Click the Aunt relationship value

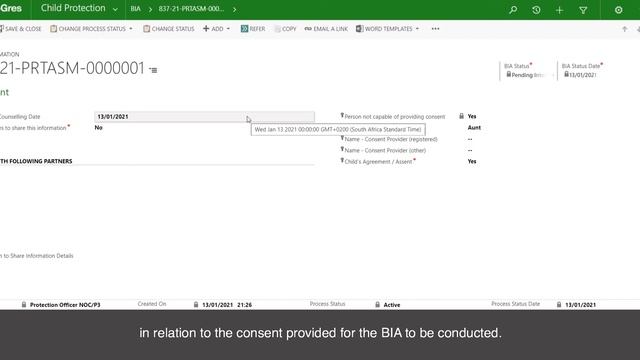pos(474,128)
